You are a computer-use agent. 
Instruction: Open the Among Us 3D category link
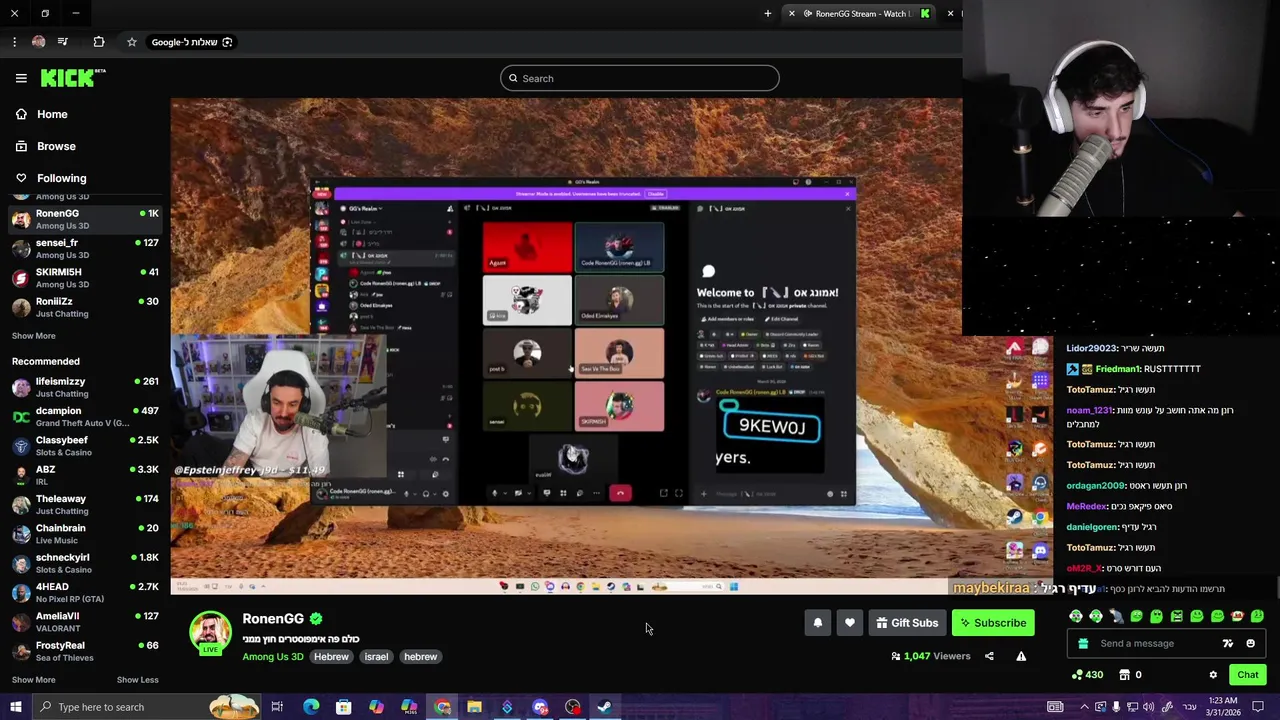click(272, 657)
